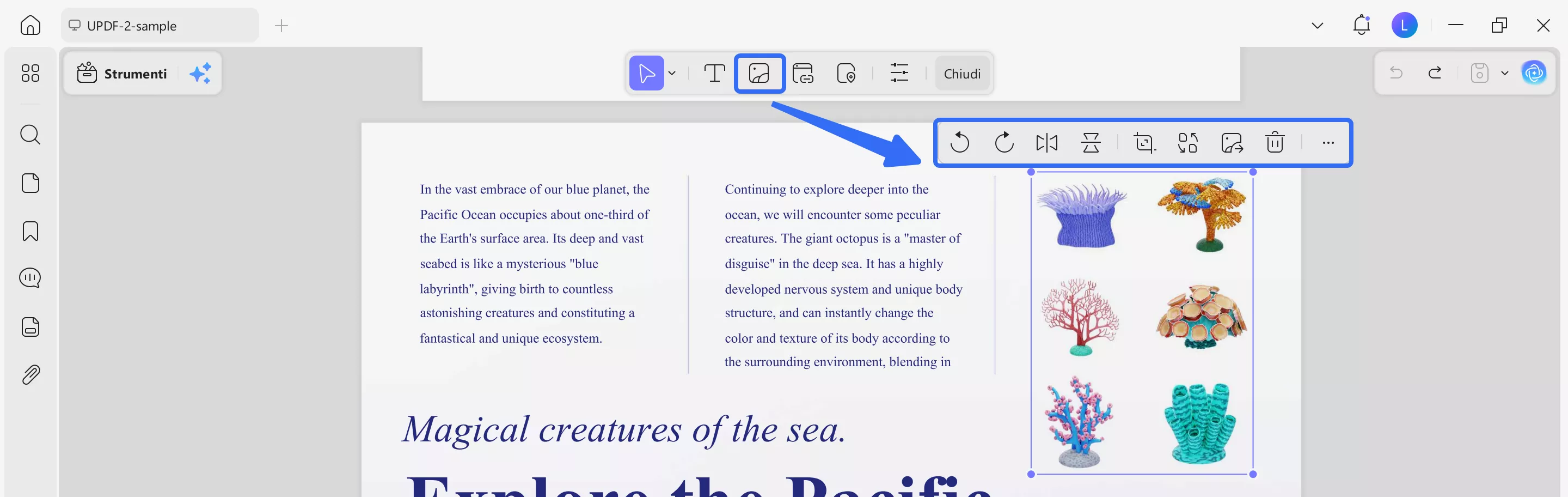This screenshot has width=1568, height=497.
Task: Open the UPDF AI assistant icon
Action: point(1534,74)
